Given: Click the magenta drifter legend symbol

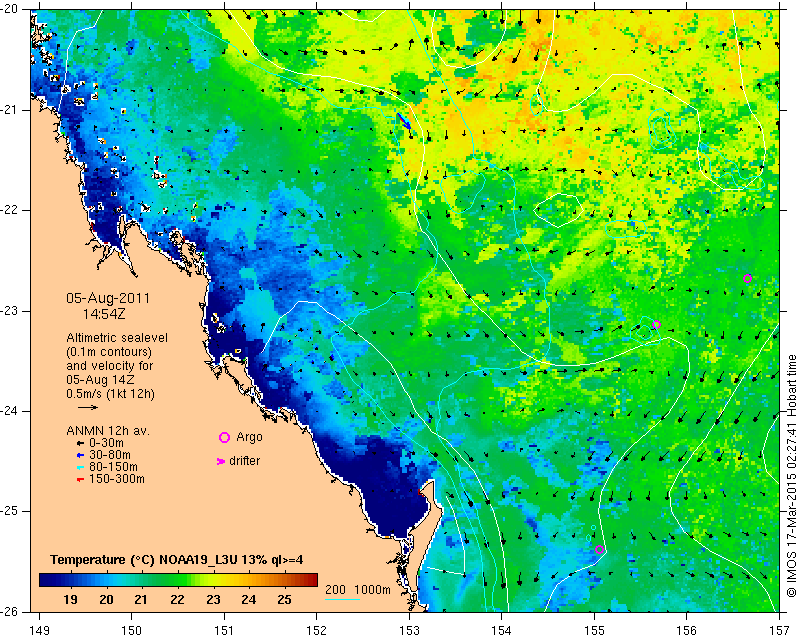Looking at the screenshot, I should (x=221, y=461).
